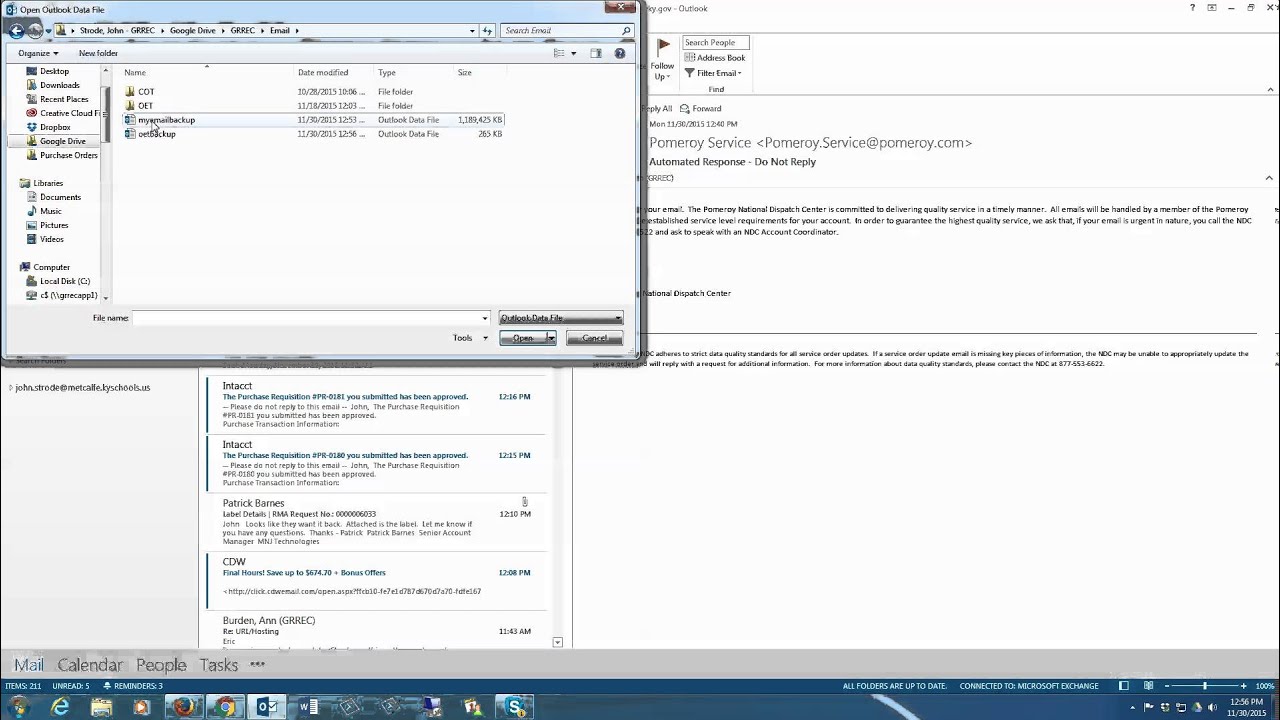Move the zoom slider in Outlook status bar
The image size is (1280, 720).
click(1204, 686)
